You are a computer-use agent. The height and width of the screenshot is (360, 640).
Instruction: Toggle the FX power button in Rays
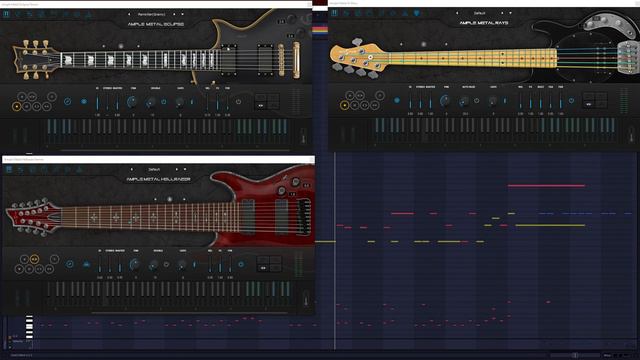[x=571, y=100]
